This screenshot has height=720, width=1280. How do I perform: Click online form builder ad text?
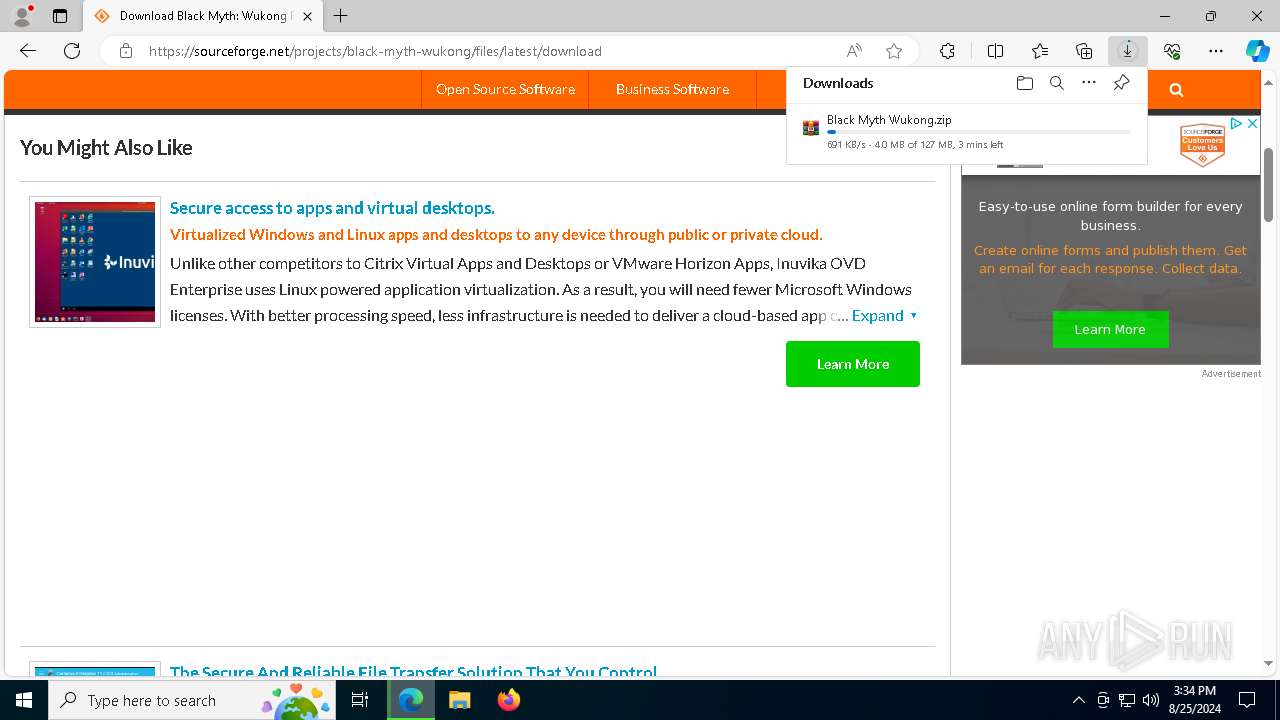pyautogui.click(x=1110, y=216)
